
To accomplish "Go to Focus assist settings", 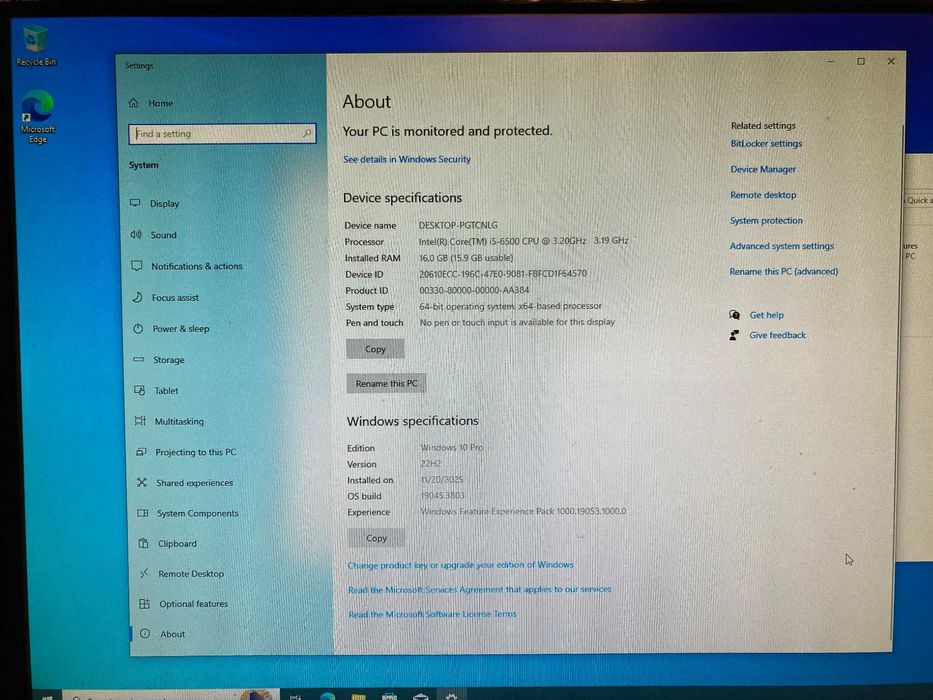I will pos(165,298).
